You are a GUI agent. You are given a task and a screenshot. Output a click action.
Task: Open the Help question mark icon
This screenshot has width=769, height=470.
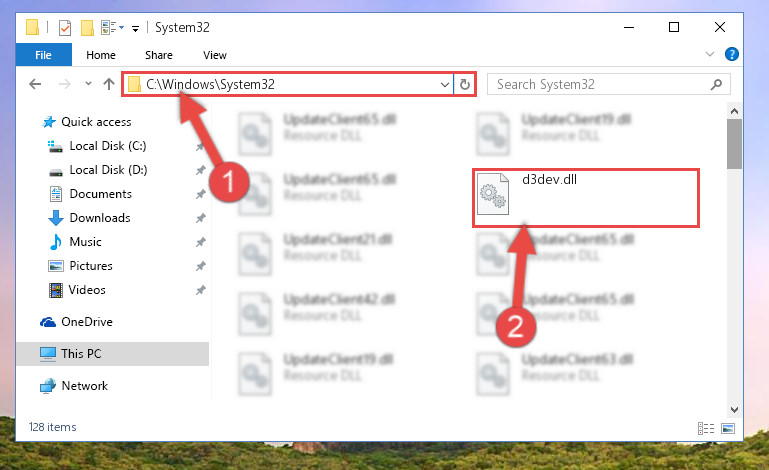coord(731,54)
